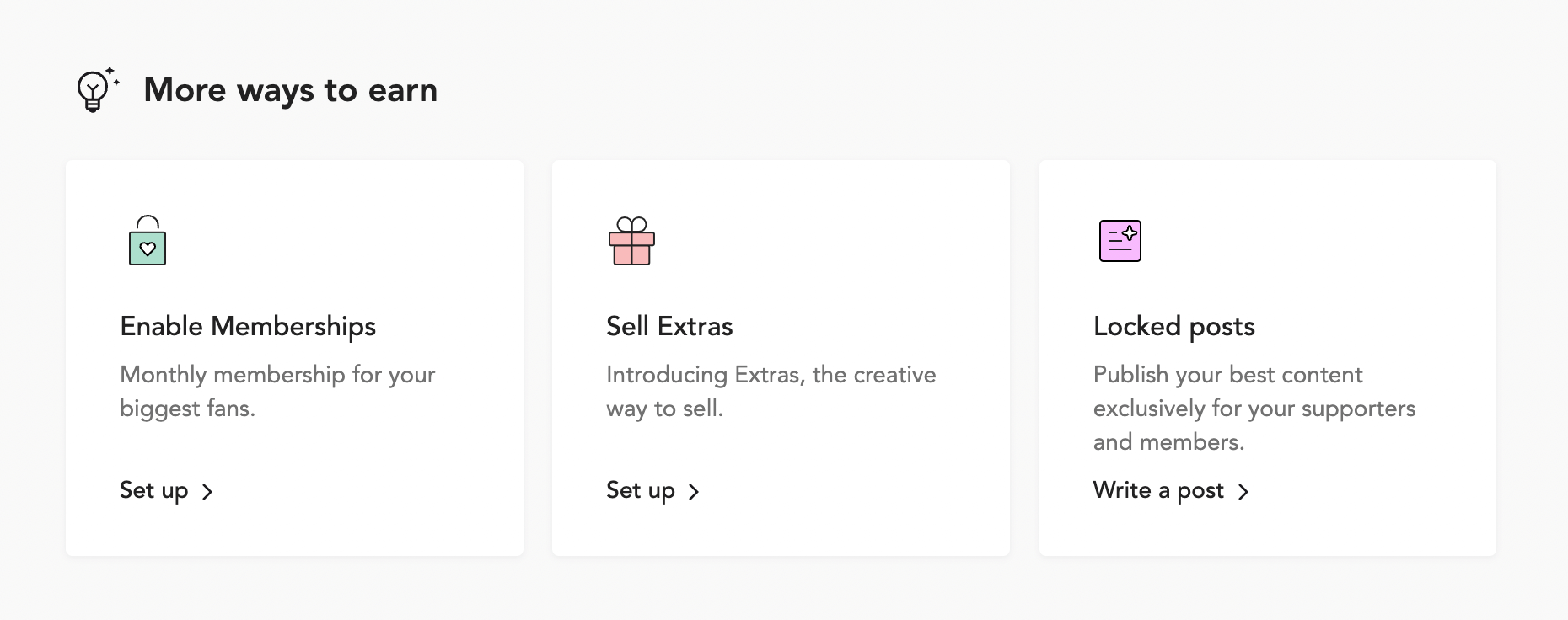Click the Locked posts title

pyautogui.click(x=1173, y=327)
